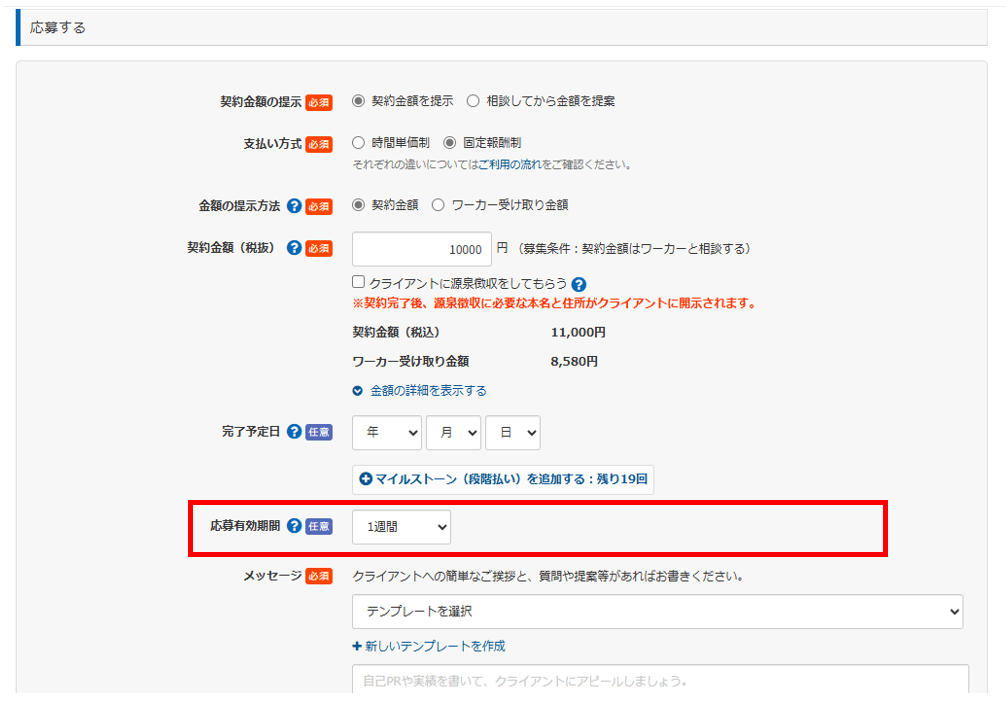This screenshot has height=717, width=1006.
Task: Select 契約金額を提示 radio button
Action: (358, 101)
